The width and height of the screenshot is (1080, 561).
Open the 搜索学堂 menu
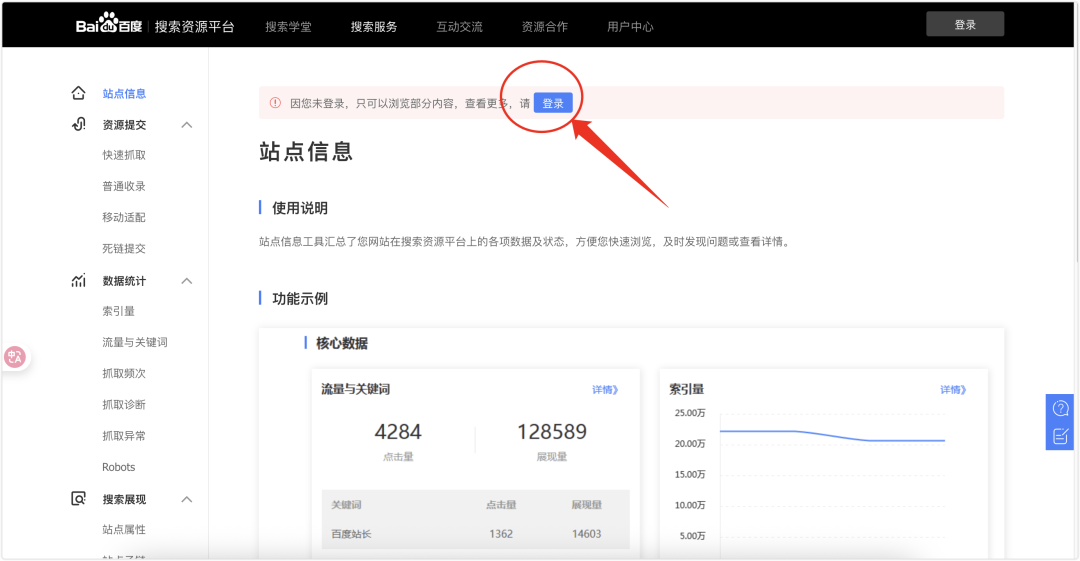(x=289, y=27)
